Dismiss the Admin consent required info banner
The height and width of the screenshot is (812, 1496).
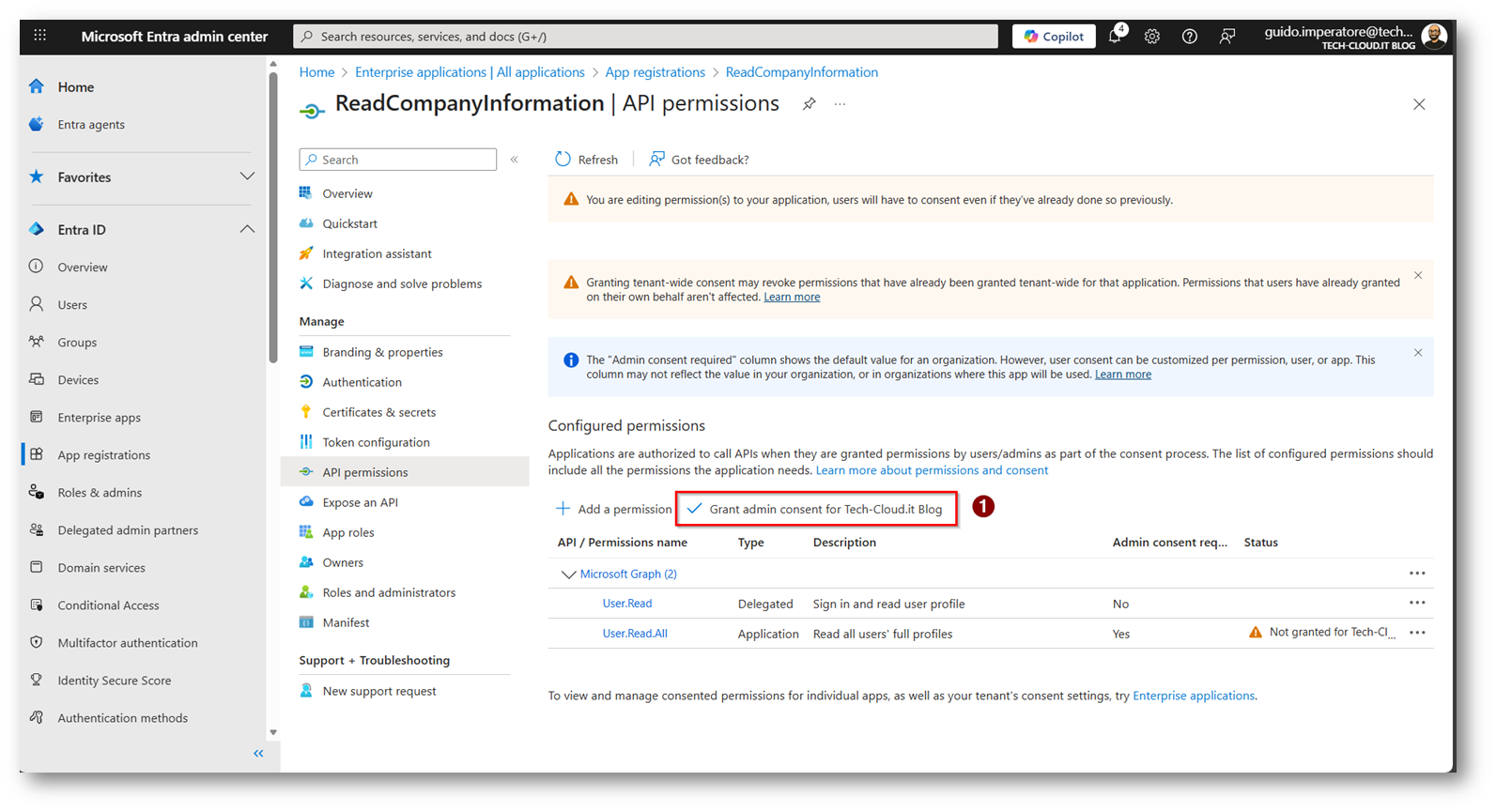pyautogui.click(x=1418, y=353)
